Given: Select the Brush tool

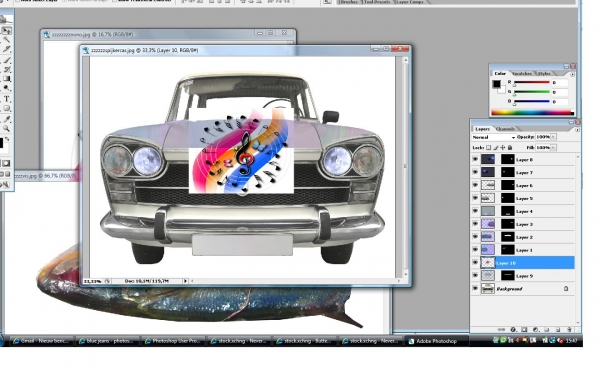Looking at the screenshot, I should pyautogui.click(x=7, y=60).
